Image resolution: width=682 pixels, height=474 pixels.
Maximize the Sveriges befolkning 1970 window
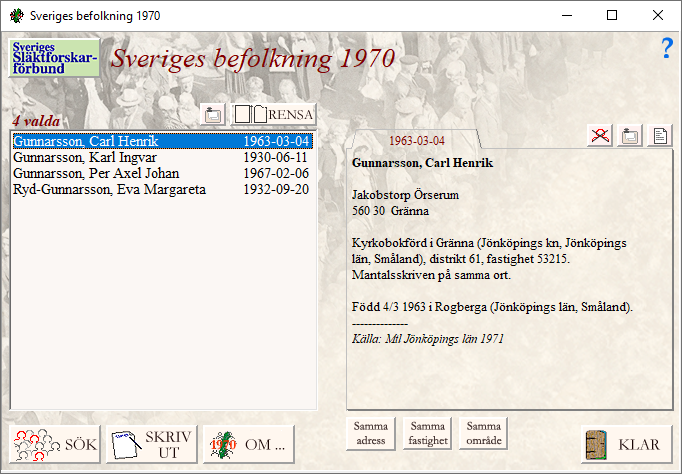click(612, 16)
